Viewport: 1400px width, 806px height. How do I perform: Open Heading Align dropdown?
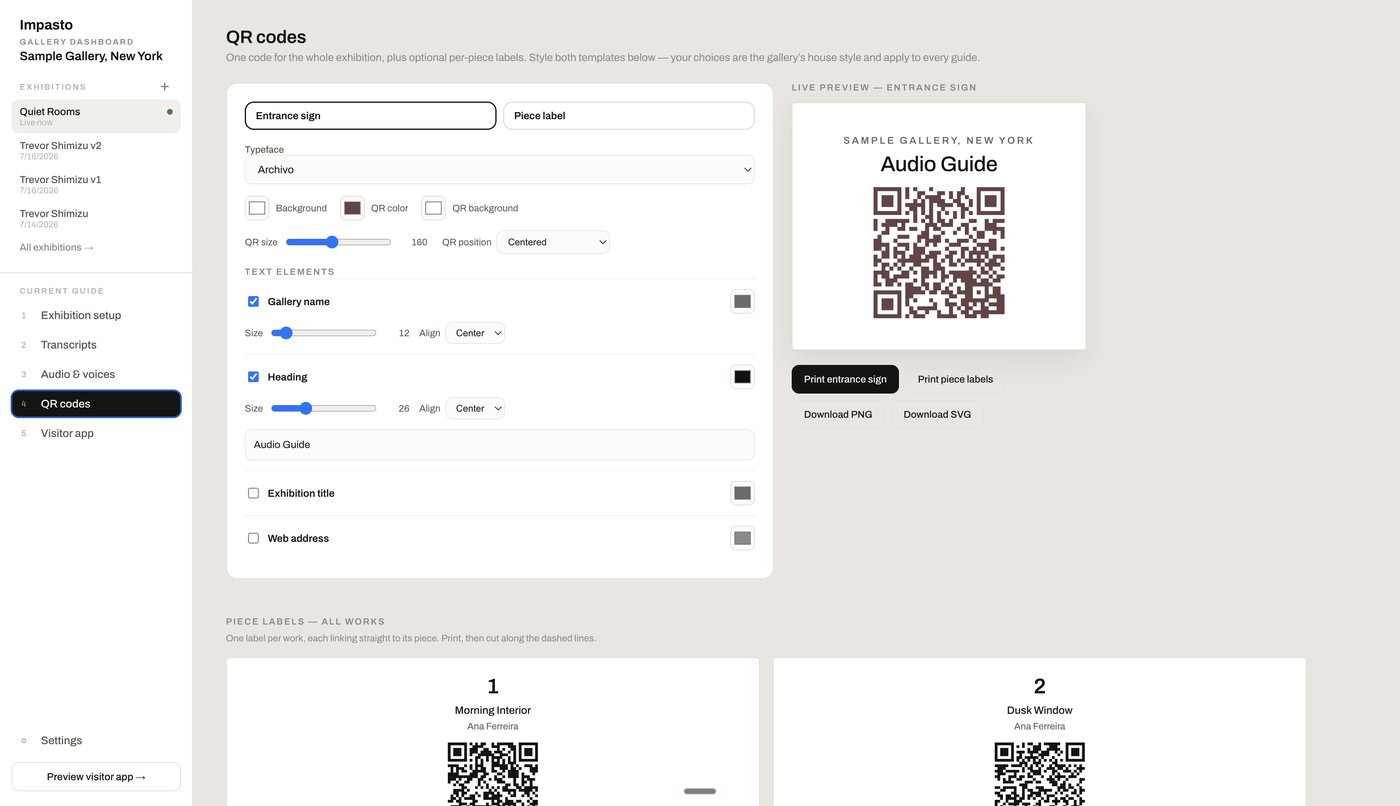click(x=475, y=408)
